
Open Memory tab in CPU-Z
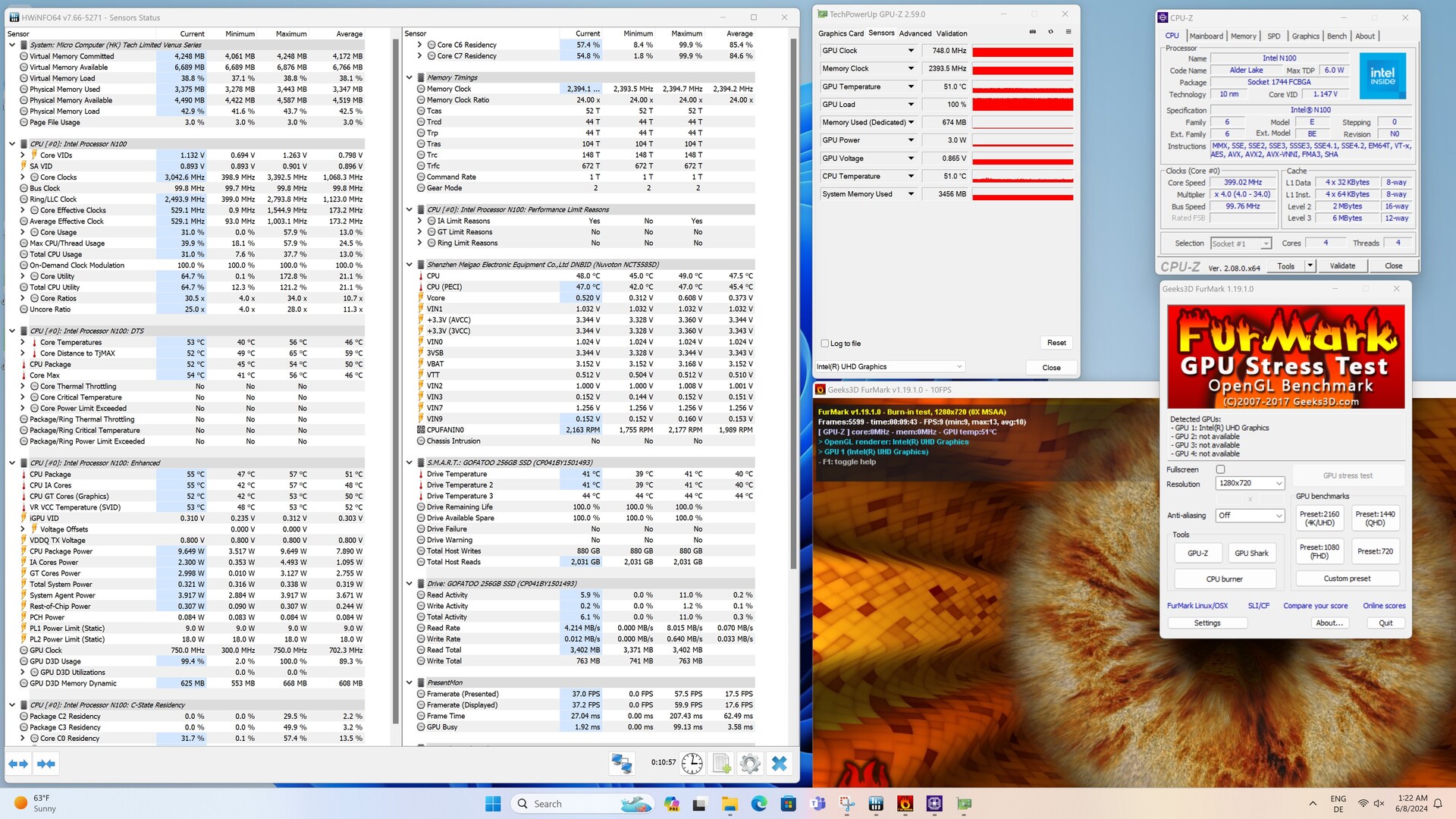tap(1243, 36)
